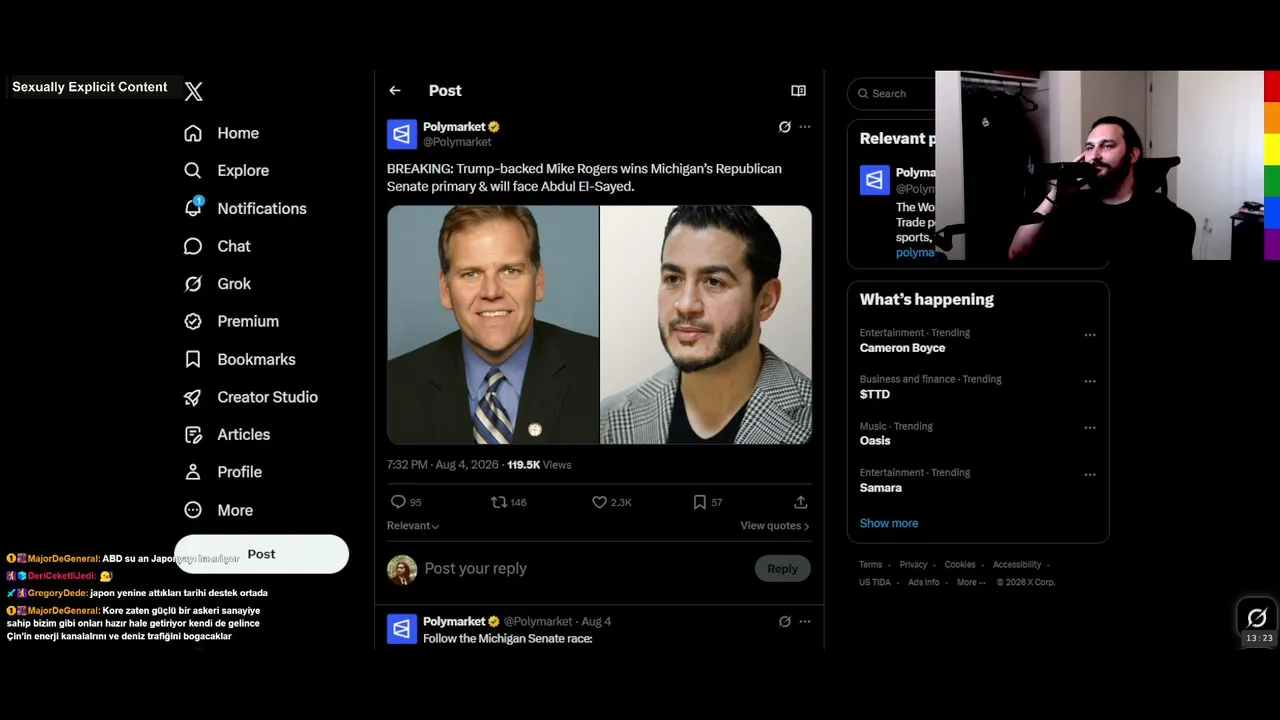Open more options for Cameron Boyce trend
Screen dimensions: 1280x720
1090,335
